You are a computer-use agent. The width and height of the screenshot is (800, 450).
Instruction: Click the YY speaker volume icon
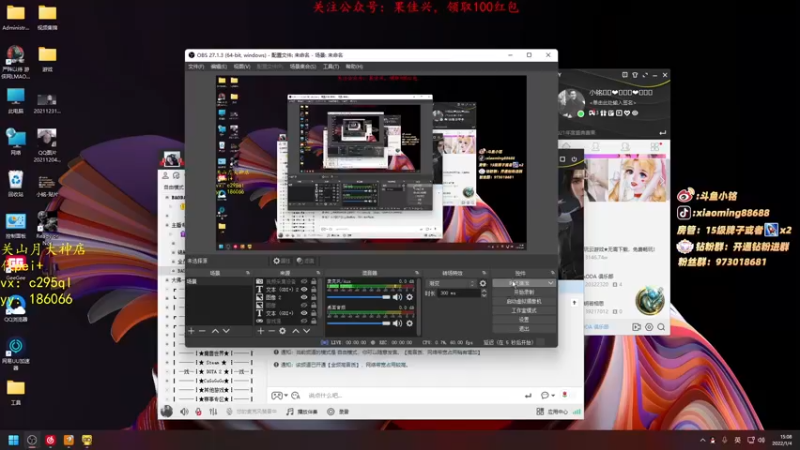pos(184,411)
